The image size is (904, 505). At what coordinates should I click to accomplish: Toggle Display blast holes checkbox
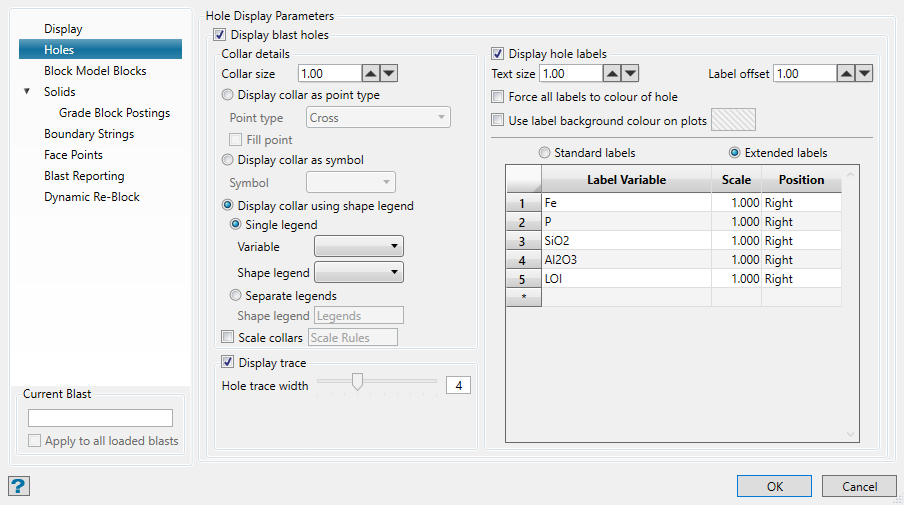click(220, 35)
